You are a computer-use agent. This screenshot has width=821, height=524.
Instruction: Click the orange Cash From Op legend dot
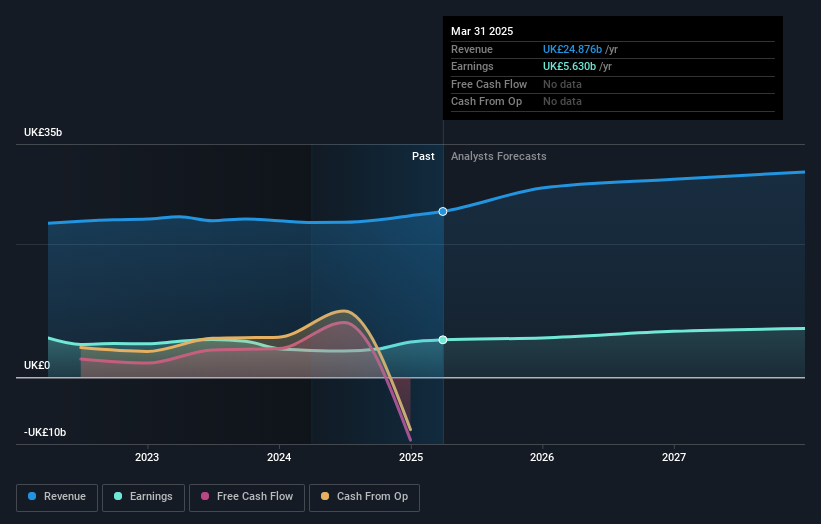(325, 496)
